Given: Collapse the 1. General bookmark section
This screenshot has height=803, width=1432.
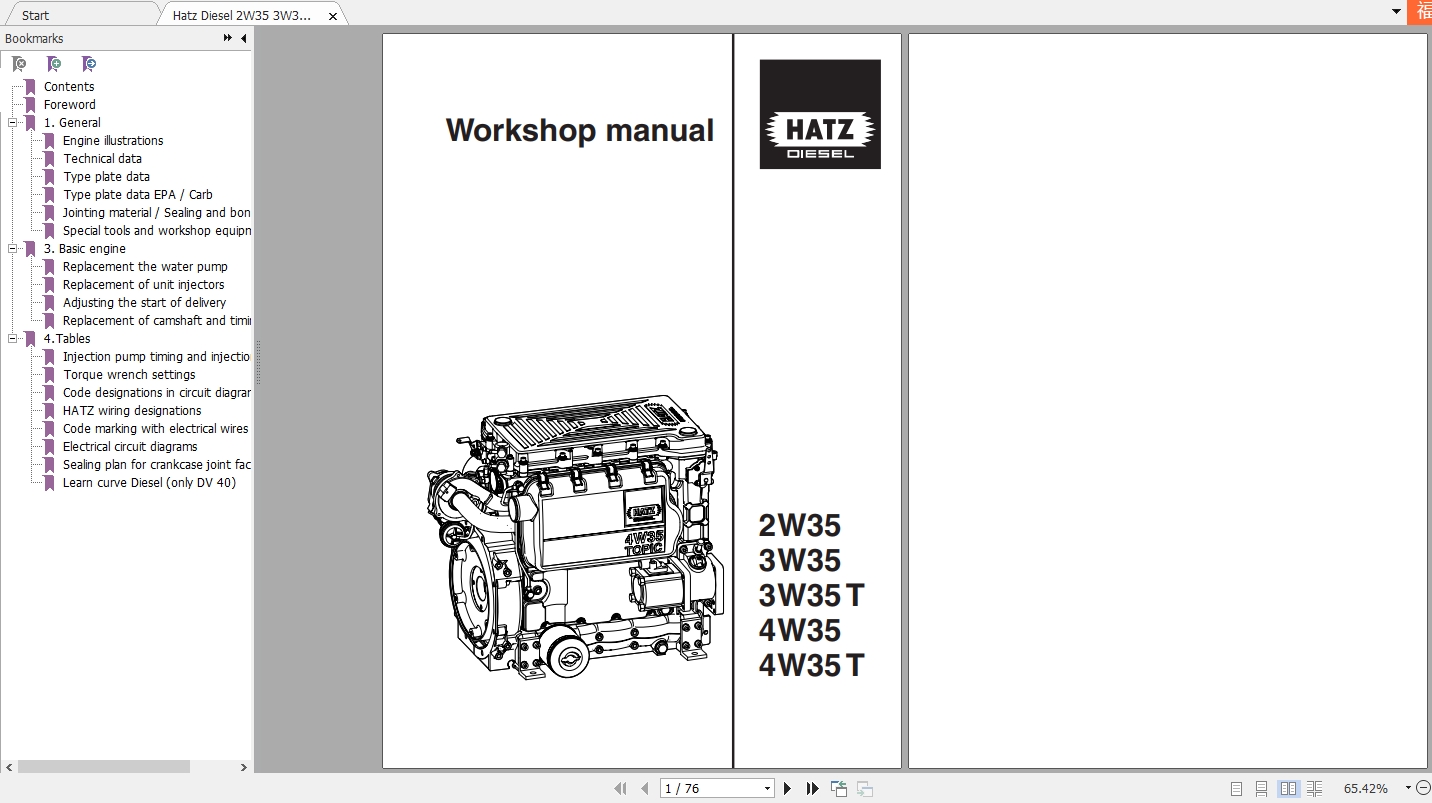Looking at the screenshot, I should tap(12, 122).
